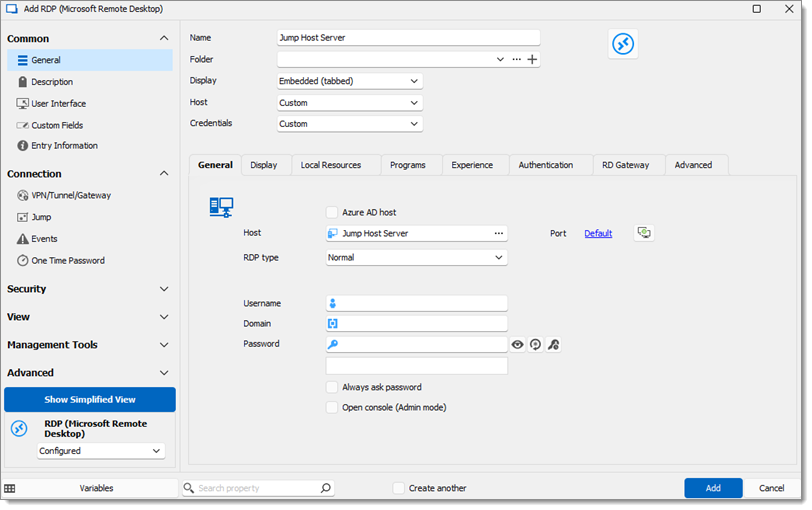This screenshot has width=812, height=510.
Task: Open the Credentials dropdown
Action: click(x=350, y=124)
